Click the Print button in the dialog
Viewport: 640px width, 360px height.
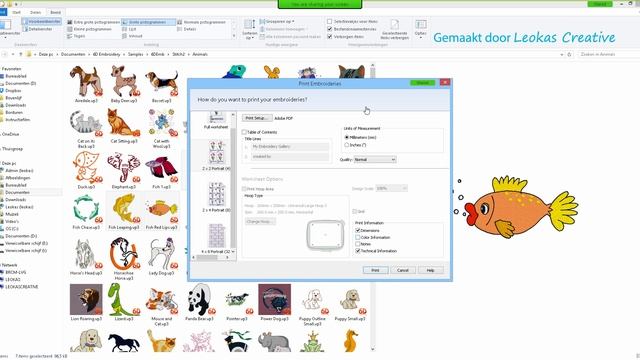coord(375,270)
